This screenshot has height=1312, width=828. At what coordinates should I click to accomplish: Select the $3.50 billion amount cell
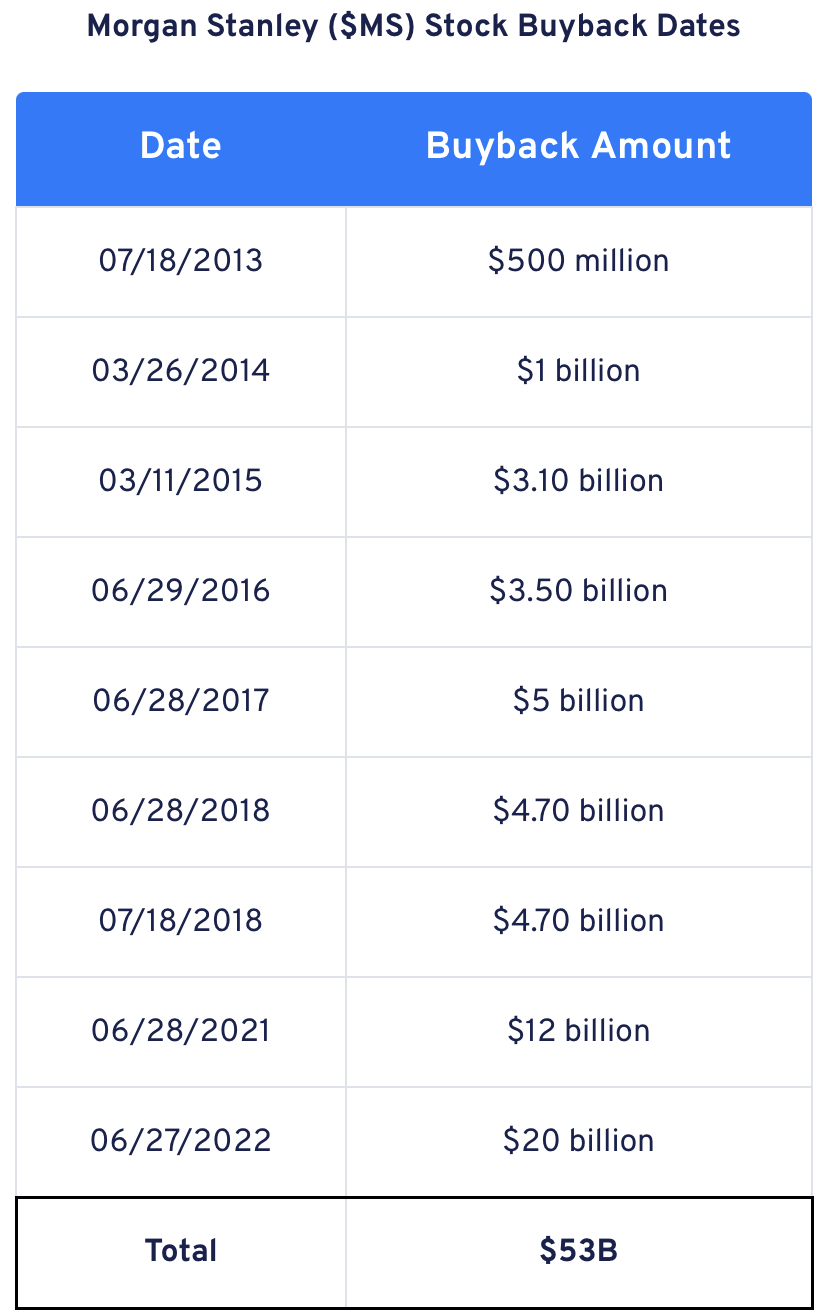pyautogui.click(x=579, y=591)
